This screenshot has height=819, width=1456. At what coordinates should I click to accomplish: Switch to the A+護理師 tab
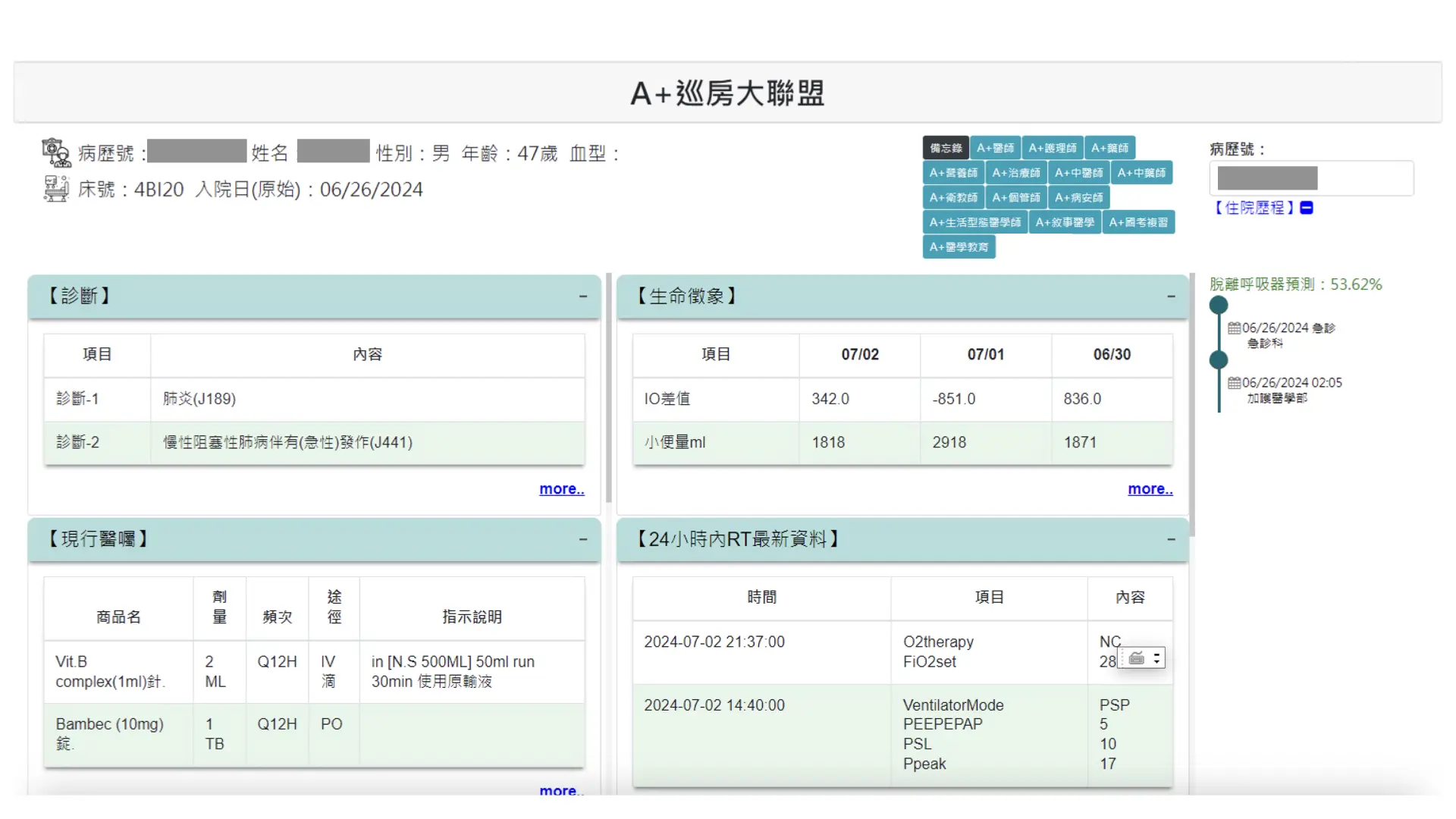pos(1053,148)
